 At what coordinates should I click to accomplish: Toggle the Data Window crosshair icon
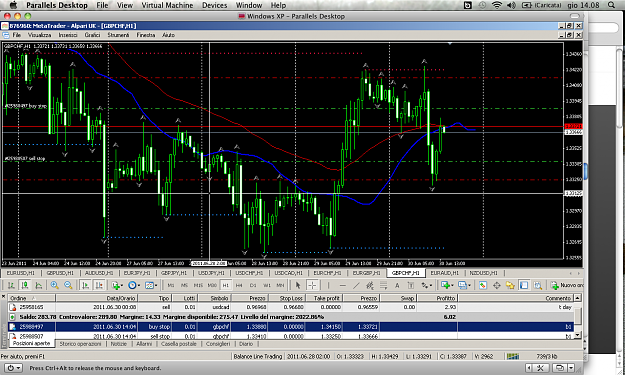pyautogui.click(x=497, y=285)
